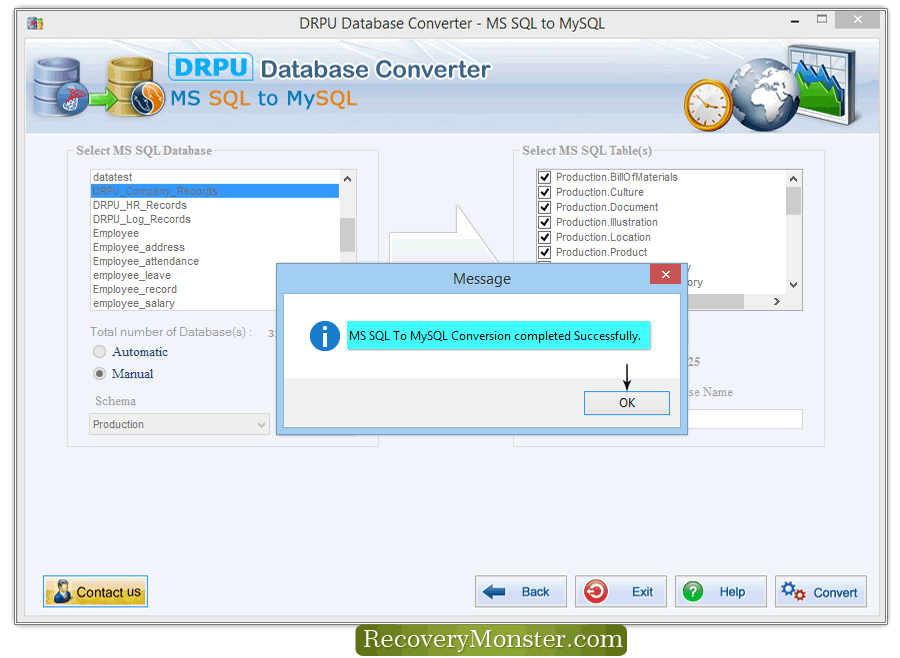Click the table list scroll-down arrow
Screen dimensions: 900x658
pyautogui.click(x=793, y=285)
